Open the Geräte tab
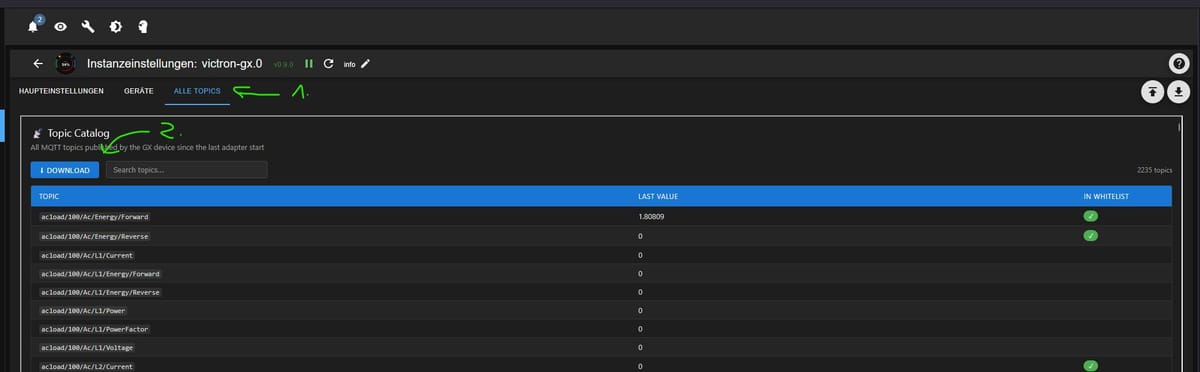 (x=138, y=91)
